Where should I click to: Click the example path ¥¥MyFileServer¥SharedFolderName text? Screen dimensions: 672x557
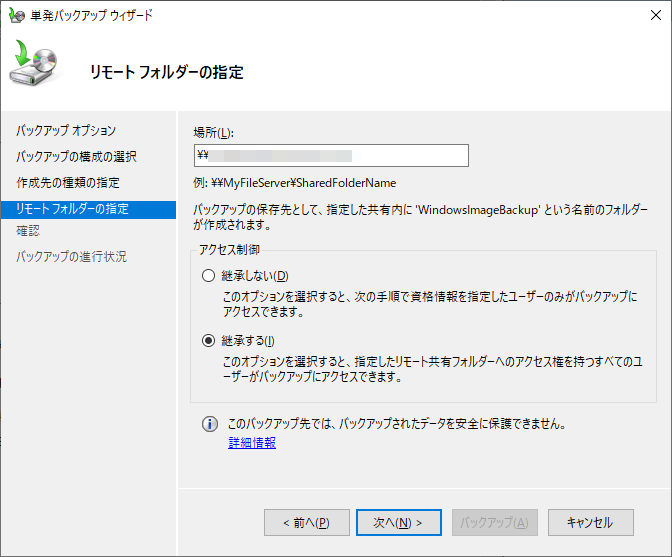click(x=303, y=183)
